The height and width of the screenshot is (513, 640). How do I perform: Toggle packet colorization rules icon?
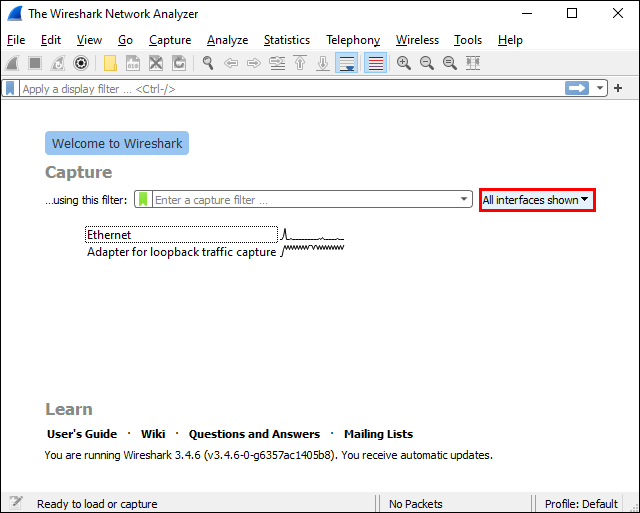(x=376, y=63)
